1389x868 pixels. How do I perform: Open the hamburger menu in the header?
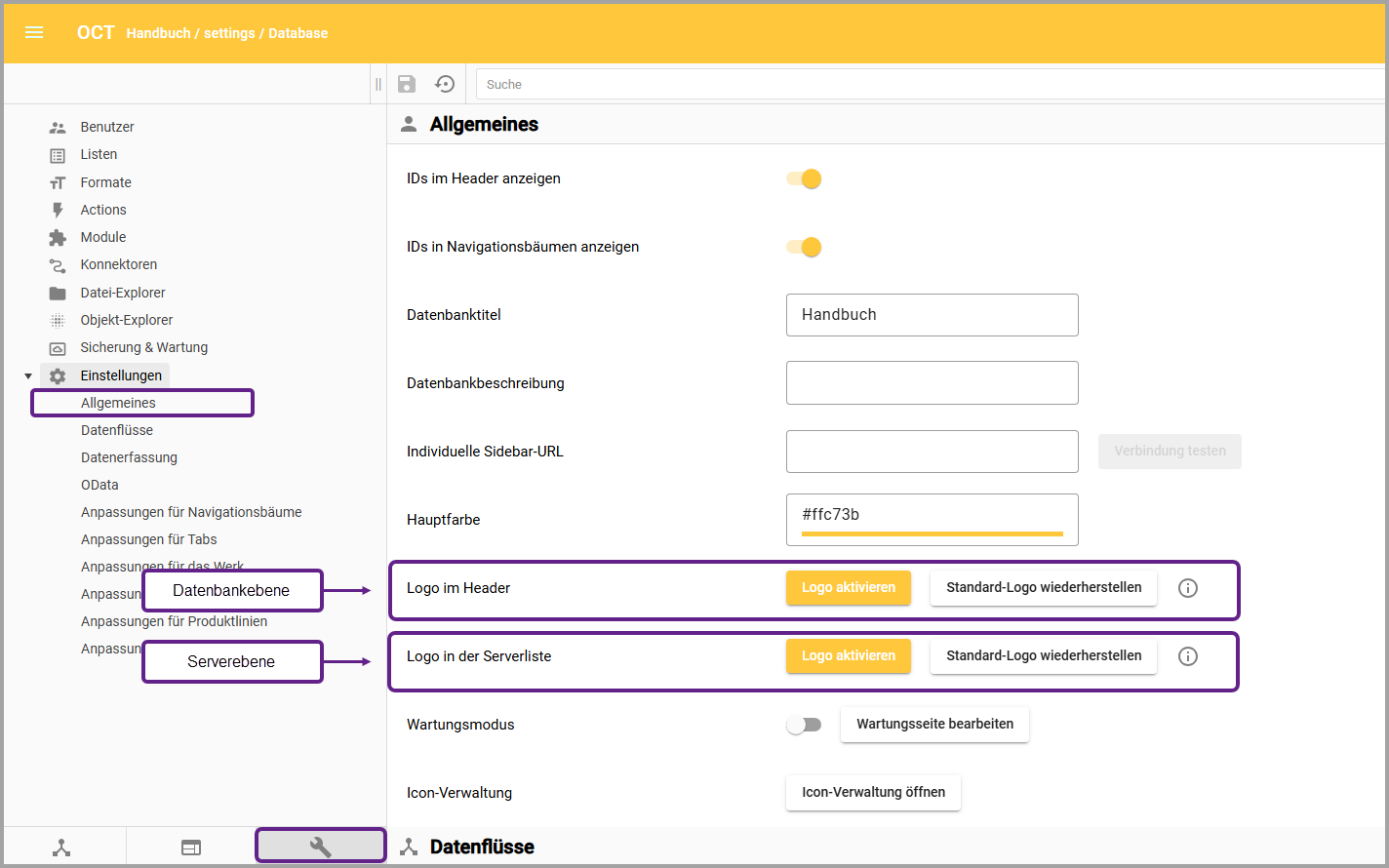pos(34,32)
